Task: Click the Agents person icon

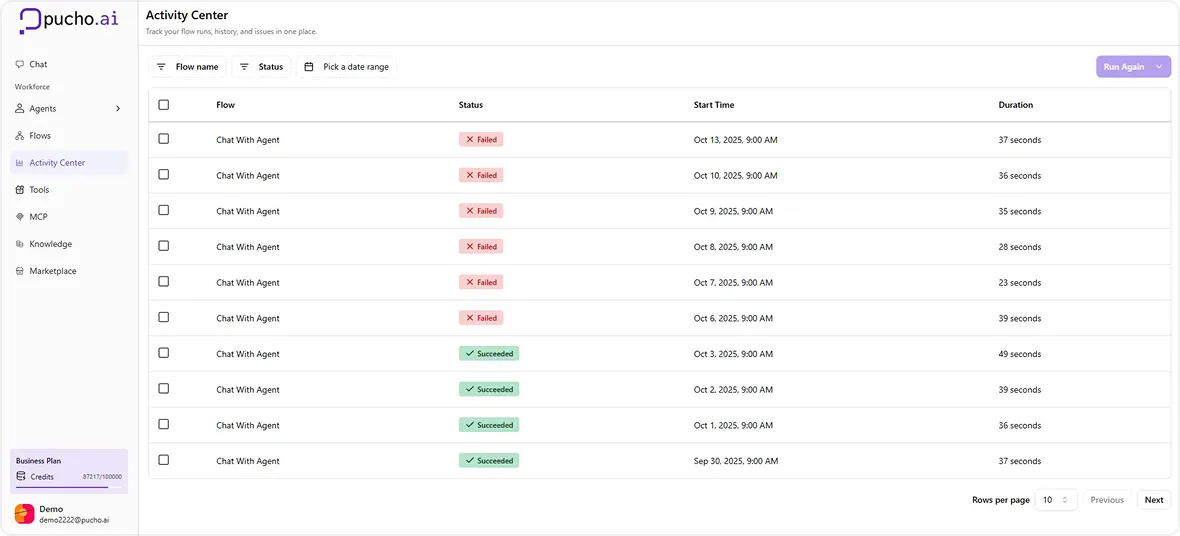Action: tap(20, 108)
